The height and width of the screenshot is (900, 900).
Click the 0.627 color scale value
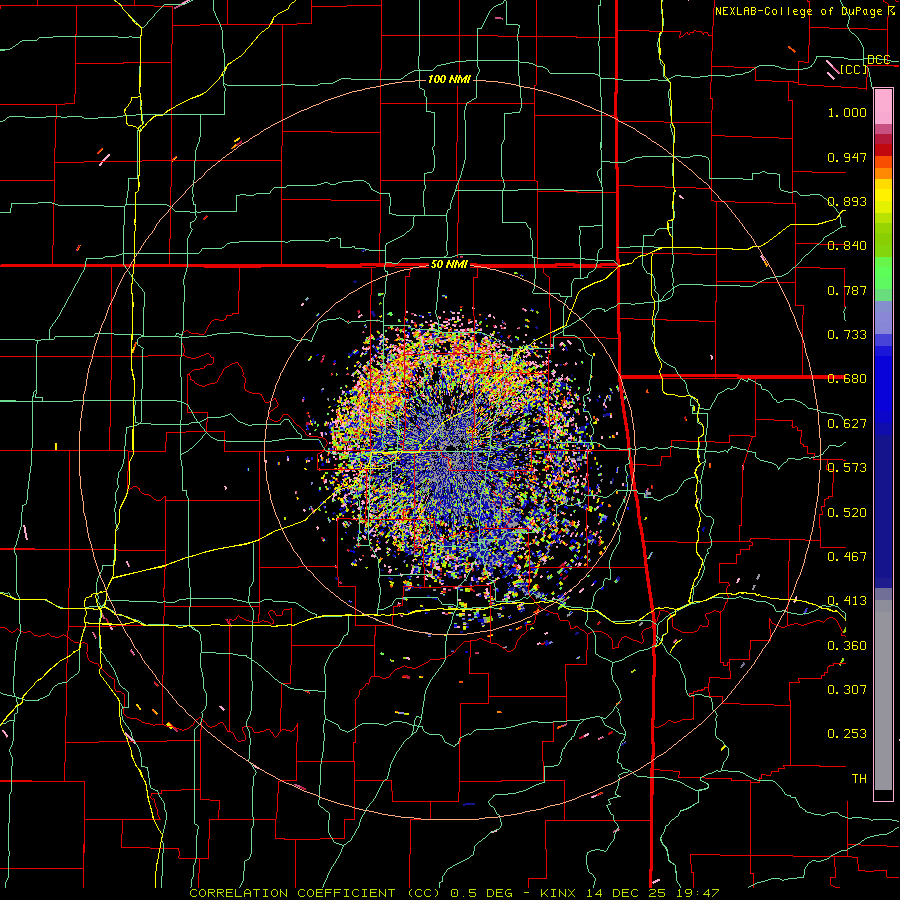pos(847,424)
